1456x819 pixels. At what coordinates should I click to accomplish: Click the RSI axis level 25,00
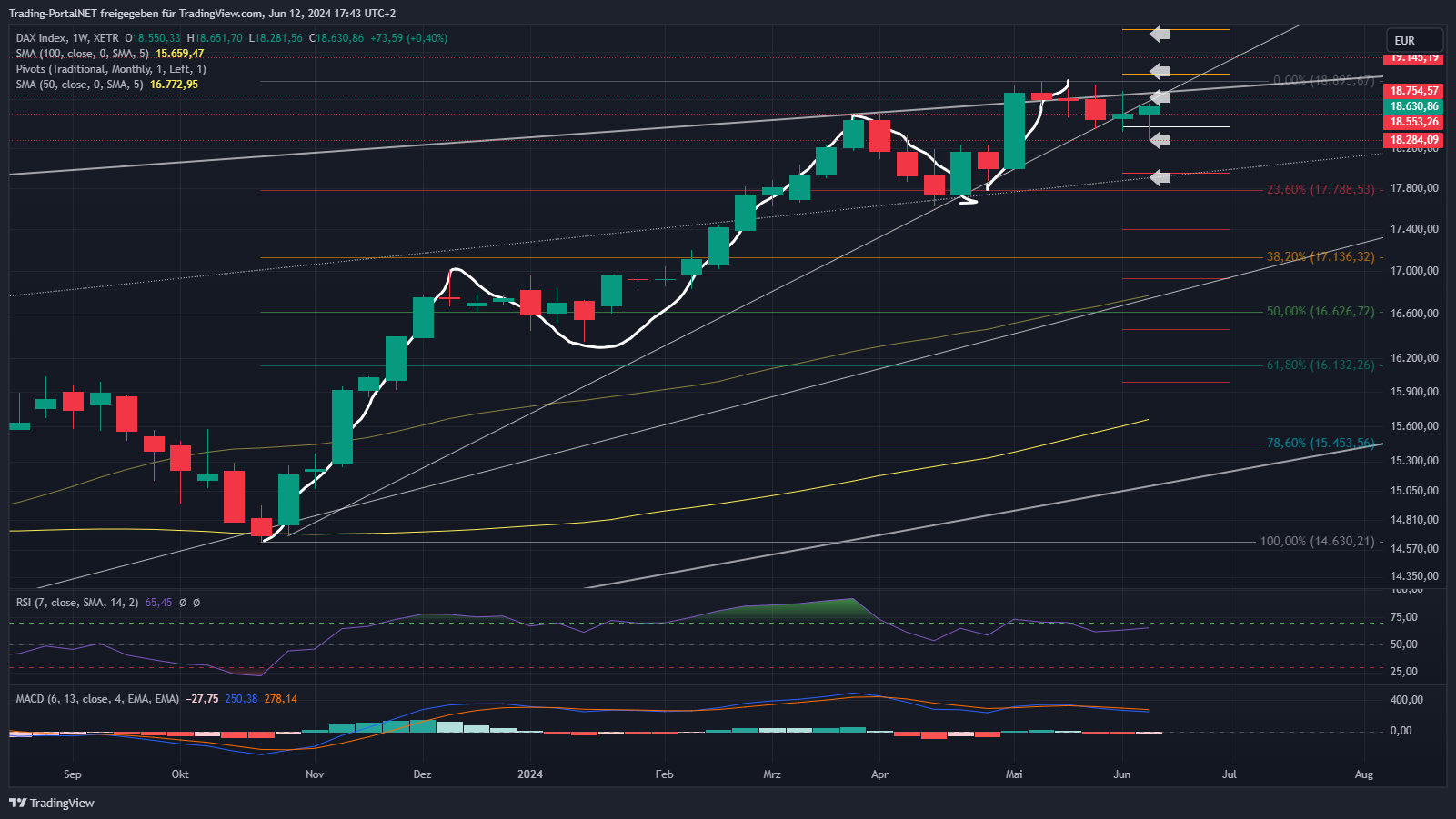coord(1404,672)
